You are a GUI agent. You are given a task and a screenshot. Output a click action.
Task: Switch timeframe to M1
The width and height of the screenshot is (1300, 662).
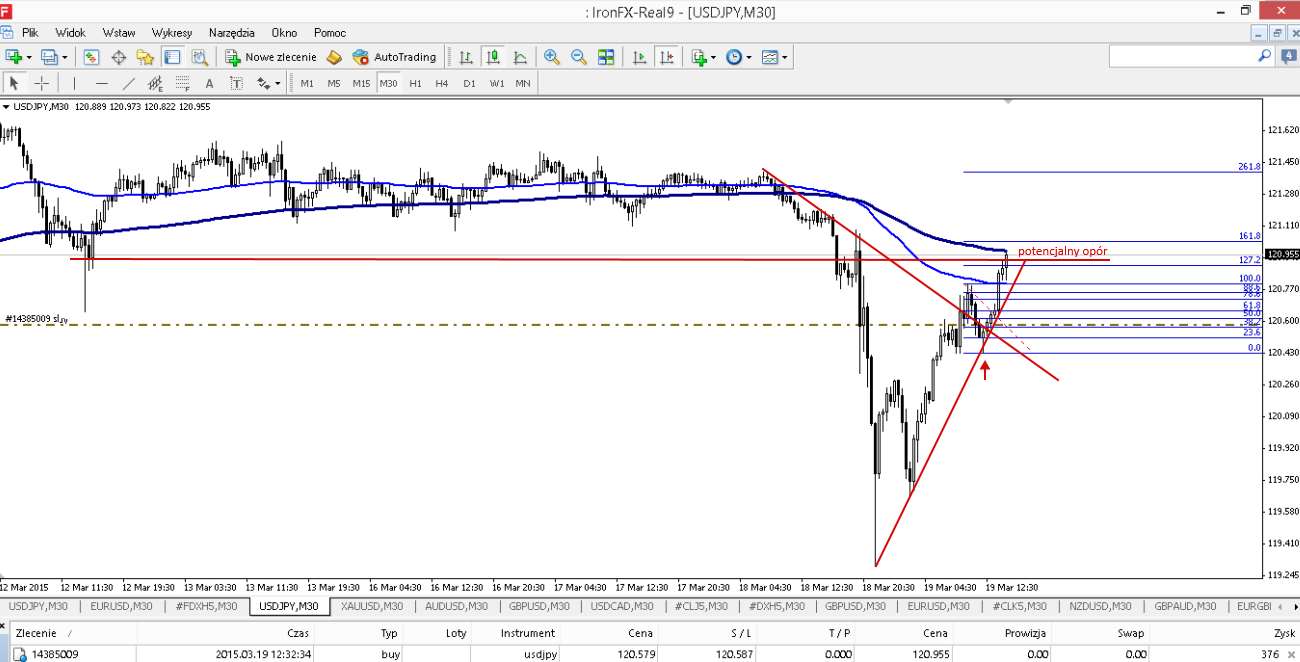(x=307, y=83)
